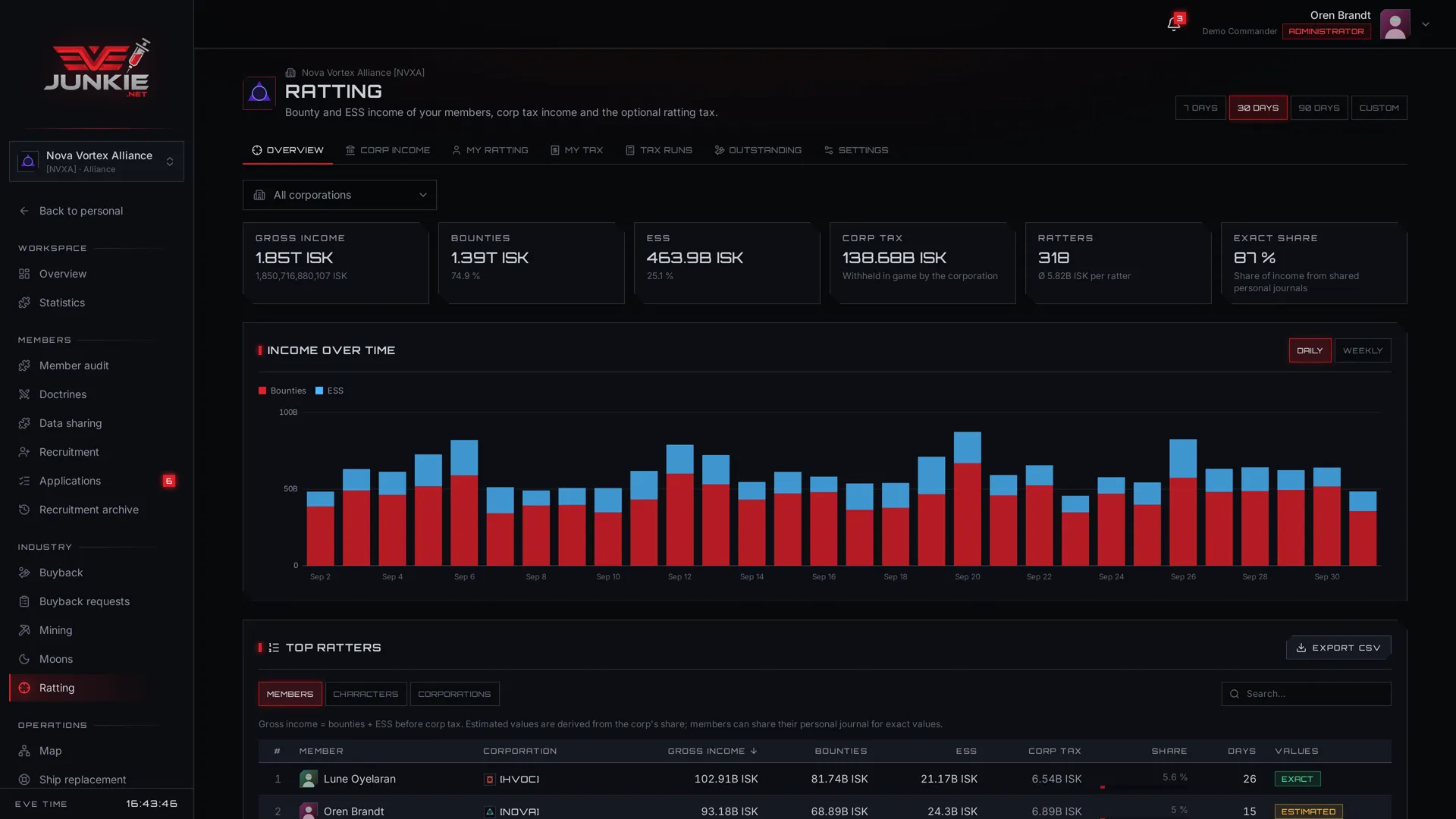Screen dimensions: 1456x819
Task: Click the Moons crescent icon
Action: [x=24, y=659]
